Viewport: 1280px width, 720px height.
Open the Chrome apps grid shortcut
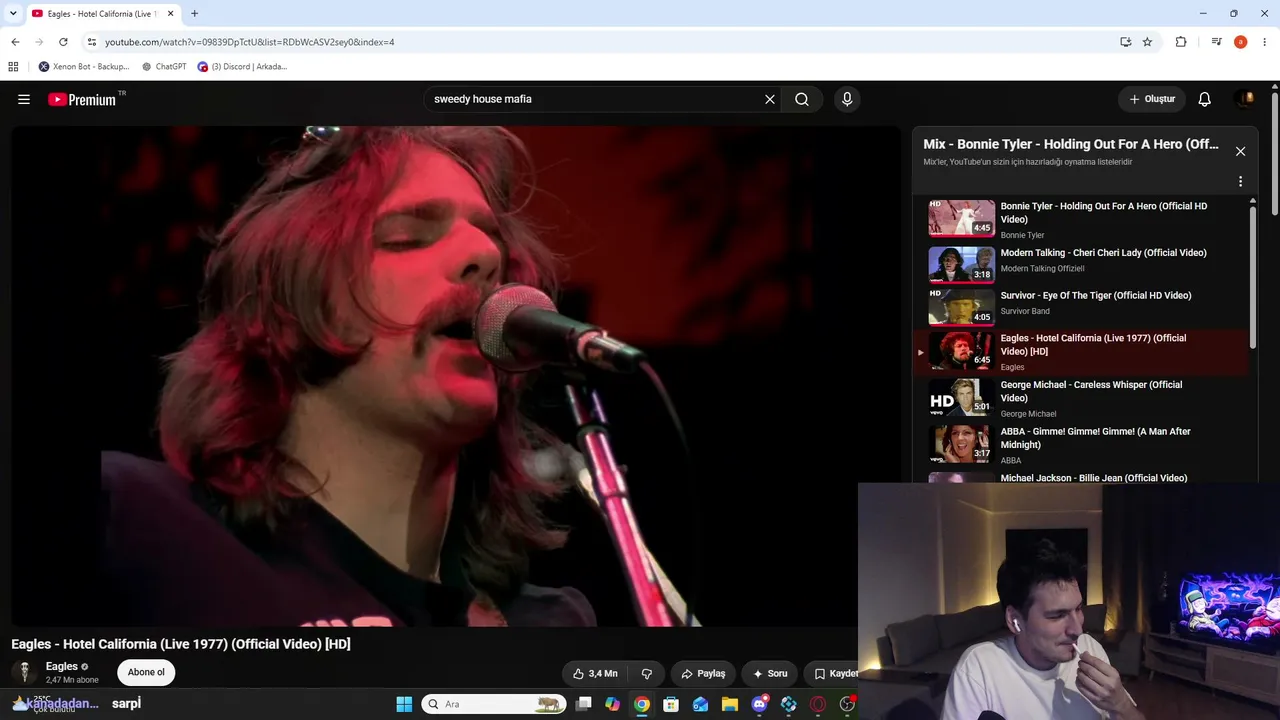pyautogui.click(x=13, y=67)
